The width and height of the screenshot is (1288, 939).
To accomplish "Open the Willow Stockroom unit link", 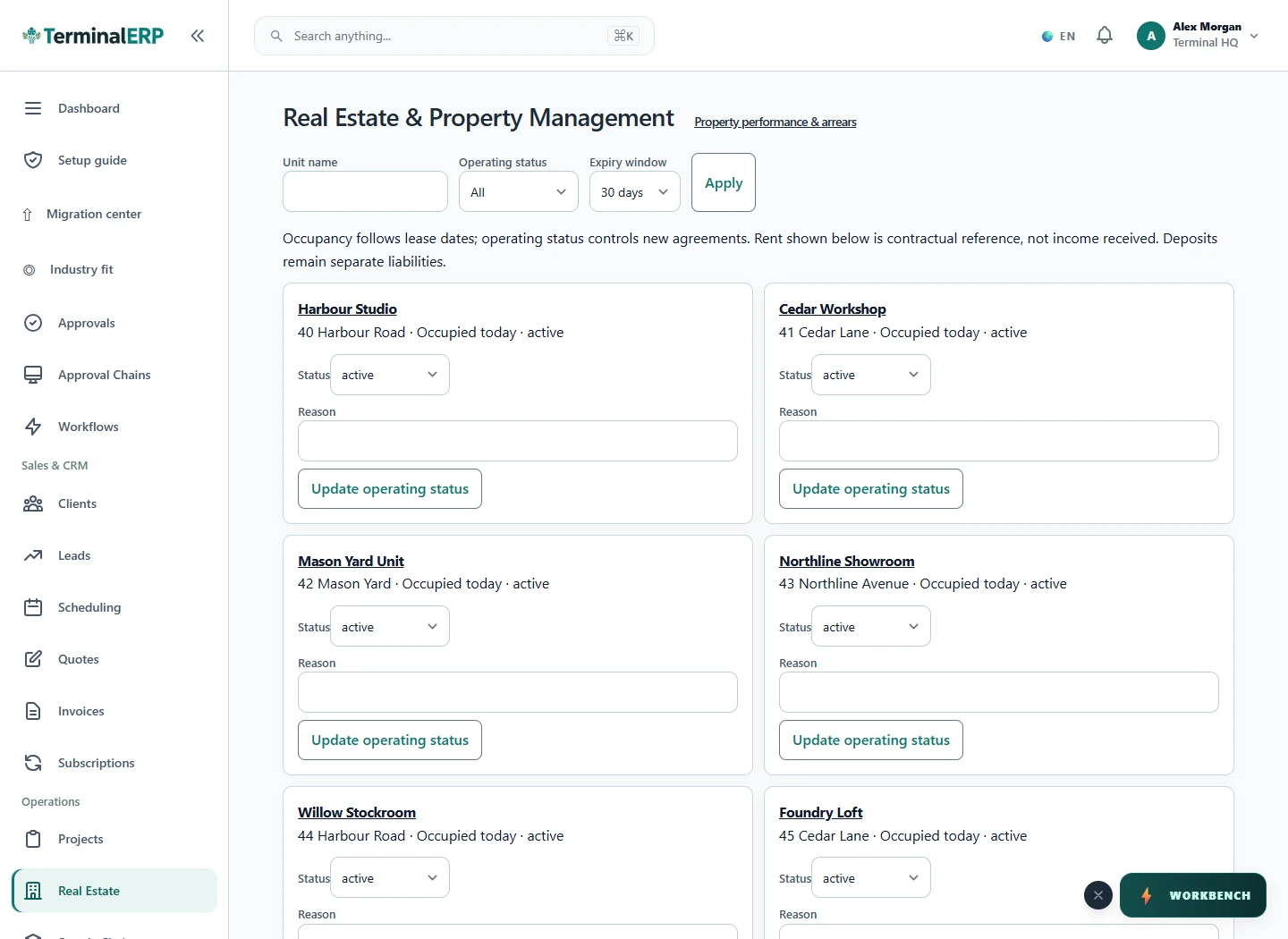I will [357, 812].
